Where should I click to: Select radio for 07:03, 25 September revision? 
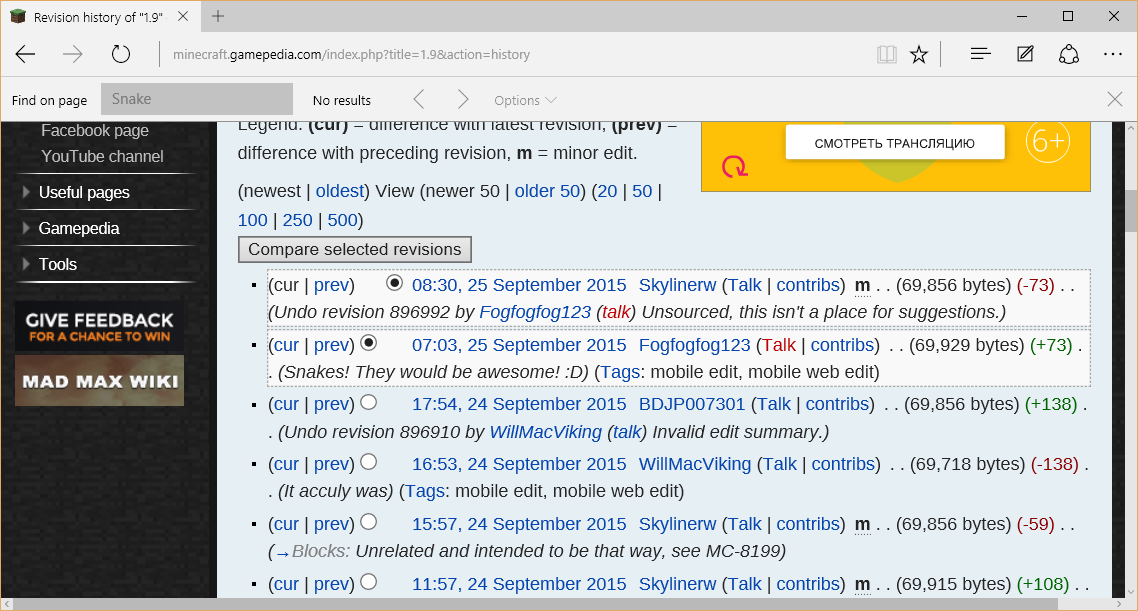(369, 342)
